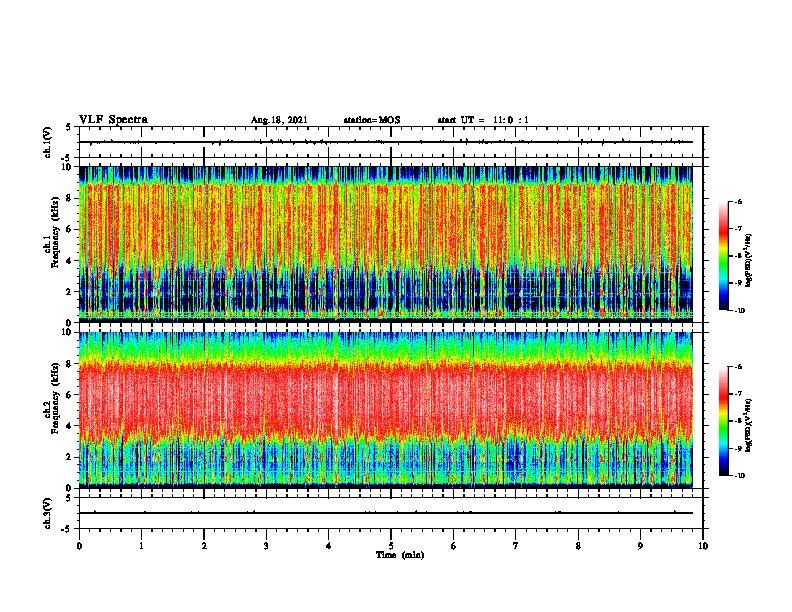Click time axis tick label "2"
The width and height of the screenshot is (792, 612).
[204, 546]
